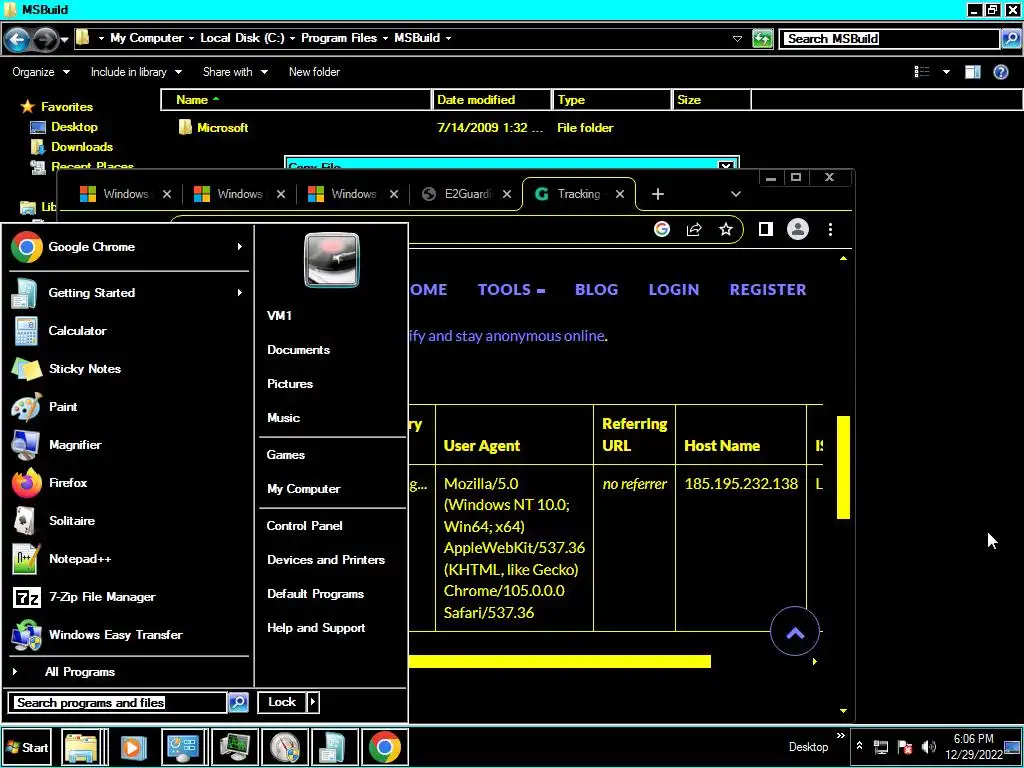
Task: Open 7-Zip File Manager
Action: tap(128, 597)
